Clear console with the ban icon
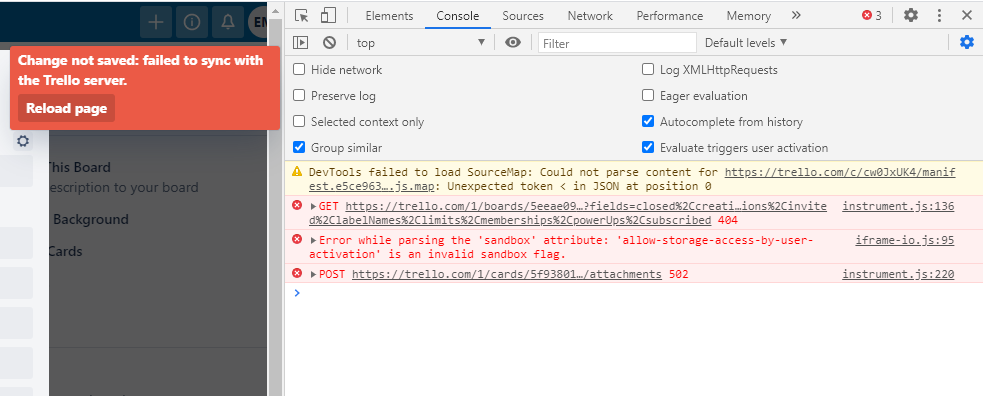The height and width of the screenshot is (396, 983). pos(330,43)
